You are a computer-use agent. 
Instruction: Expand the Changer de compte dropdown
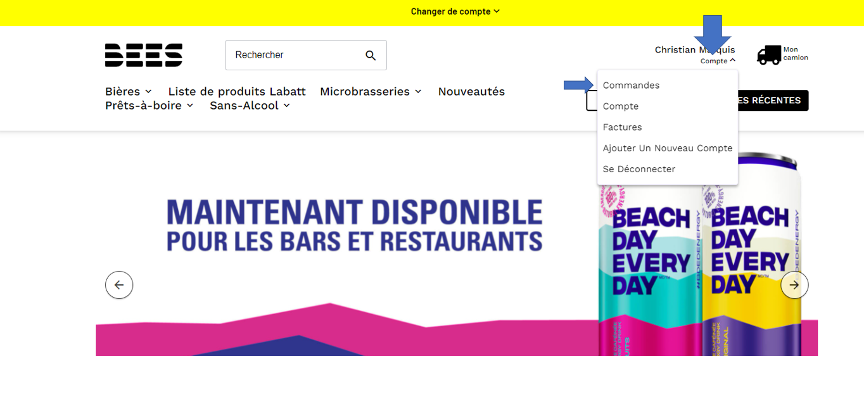(x=455, y=11)
